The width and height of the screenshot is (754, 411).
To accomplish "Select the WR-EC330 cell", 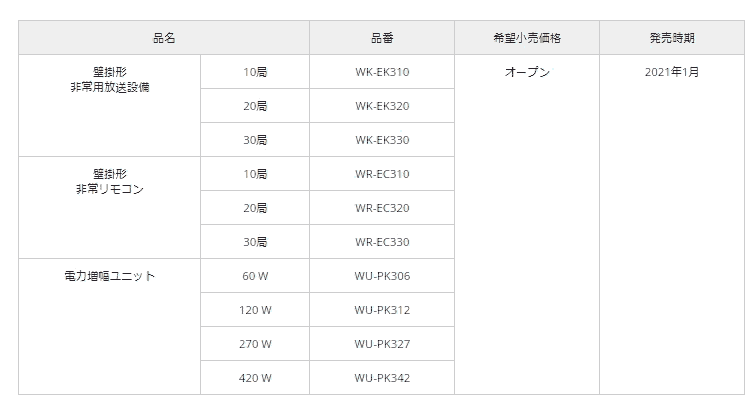I will 382,242.
